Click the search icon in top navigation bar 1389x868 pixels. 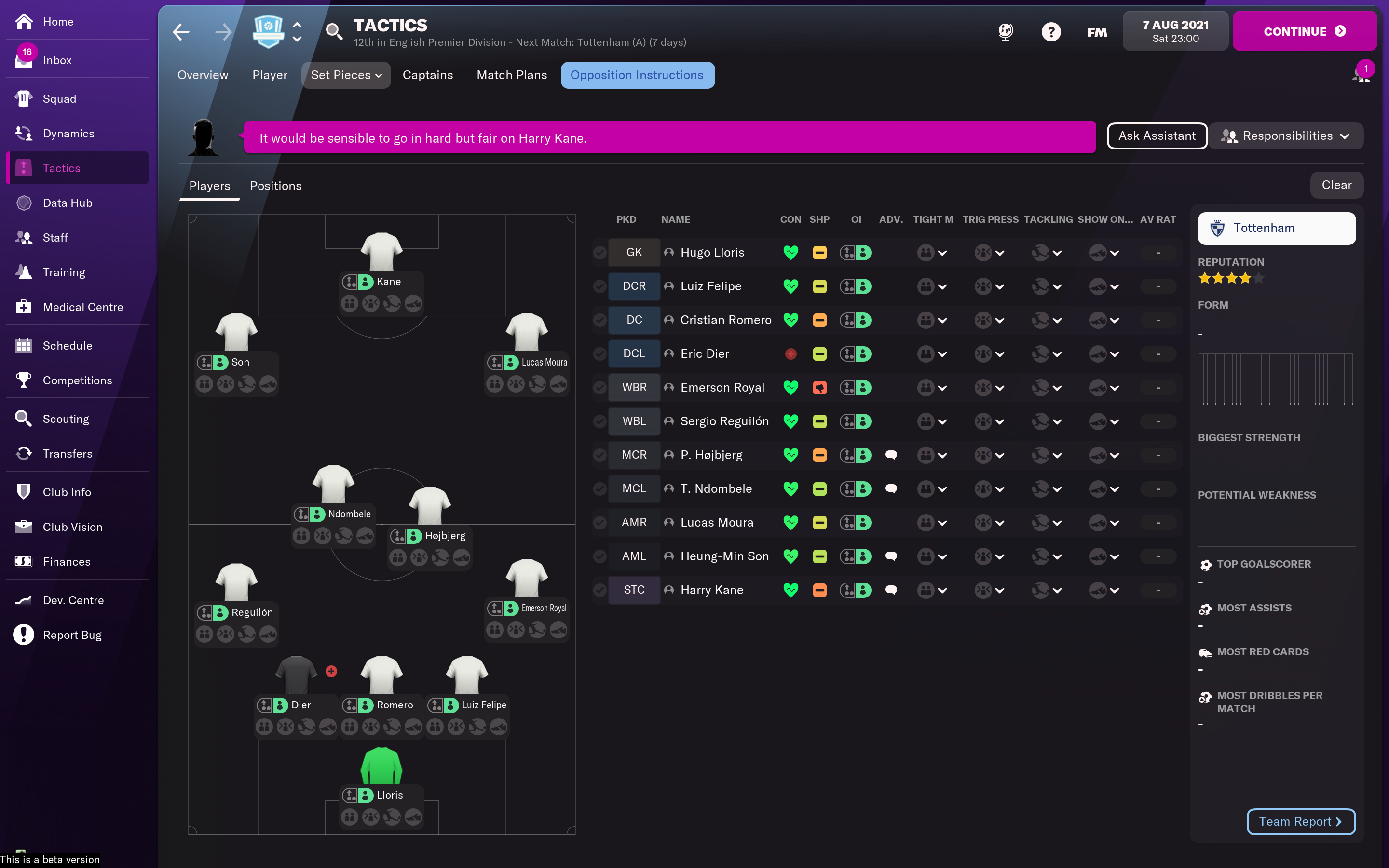coord(335,31)
